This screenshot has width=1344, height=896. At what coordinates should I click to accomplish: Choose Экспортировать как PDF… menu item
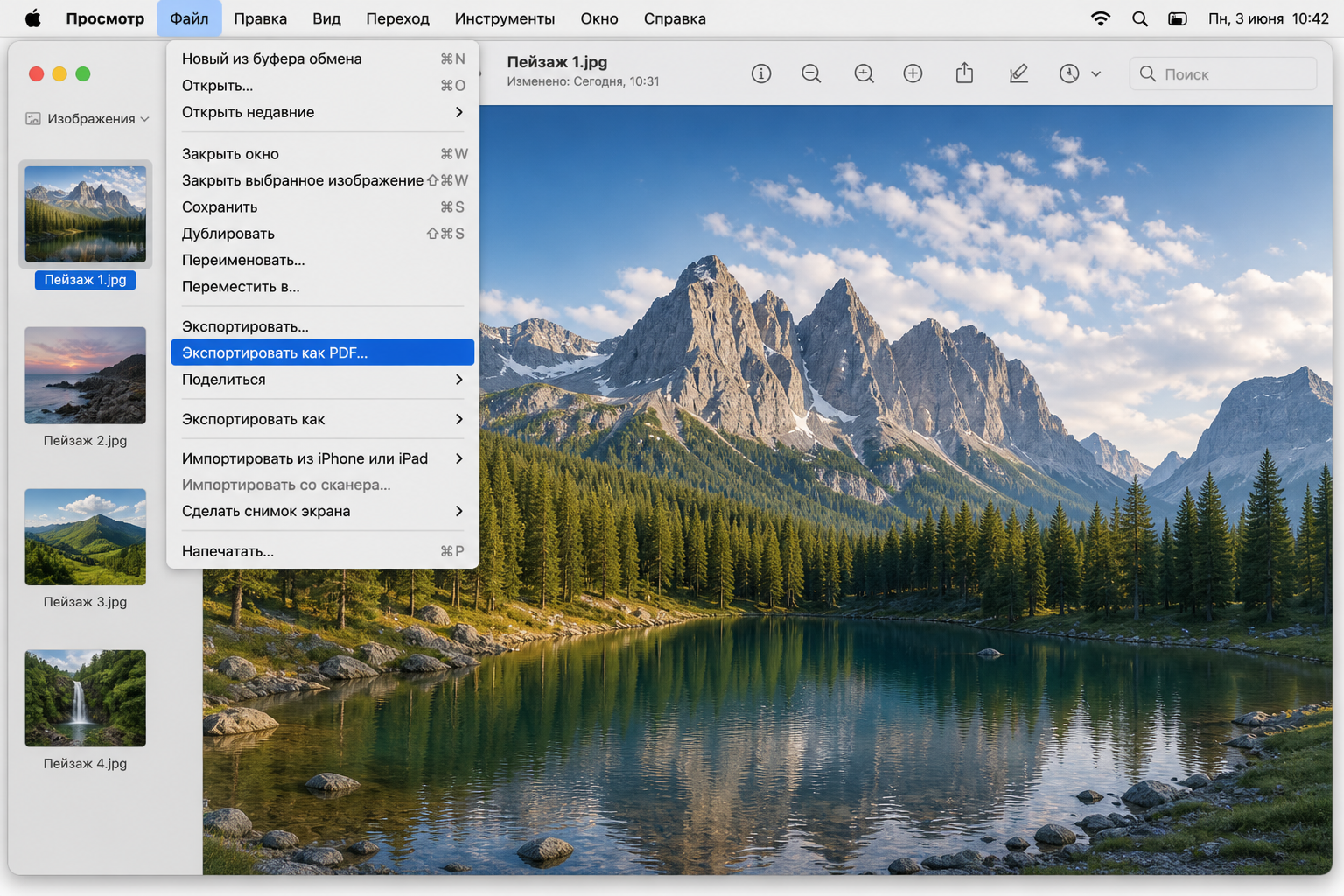(323, 353)
